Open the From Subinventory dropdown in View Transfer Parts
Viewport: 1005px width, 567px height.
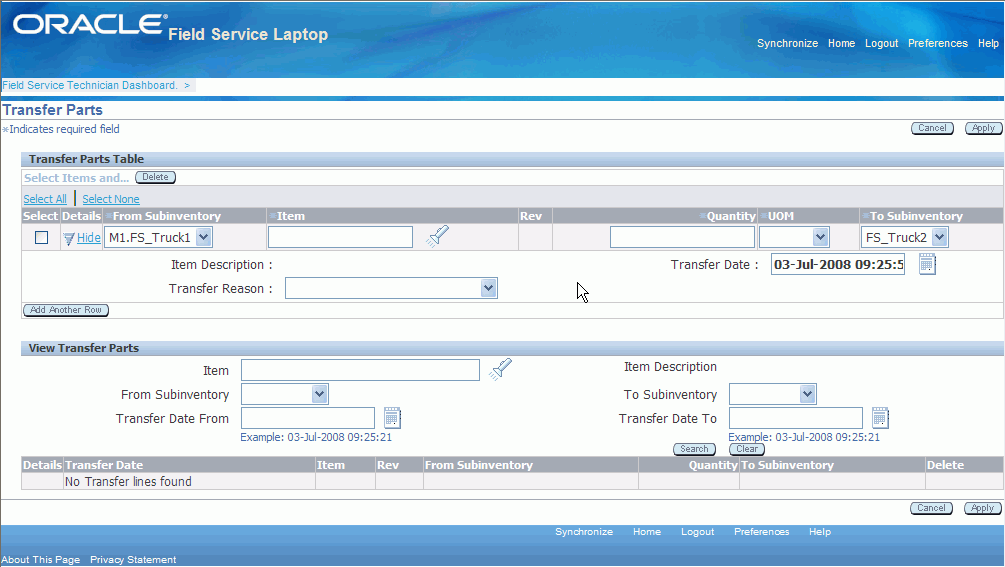tap(320, 394)
